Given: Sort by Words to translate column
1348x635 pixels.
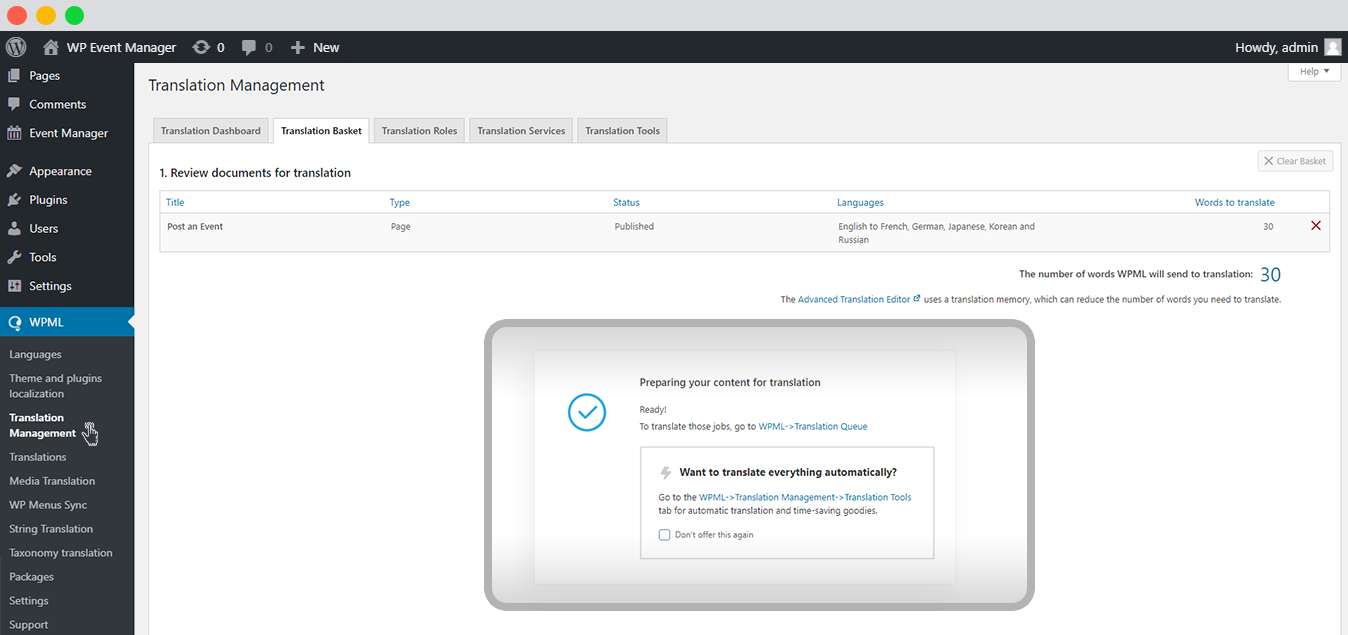Looking at the screenshot, I should (x=1235, y=202).
